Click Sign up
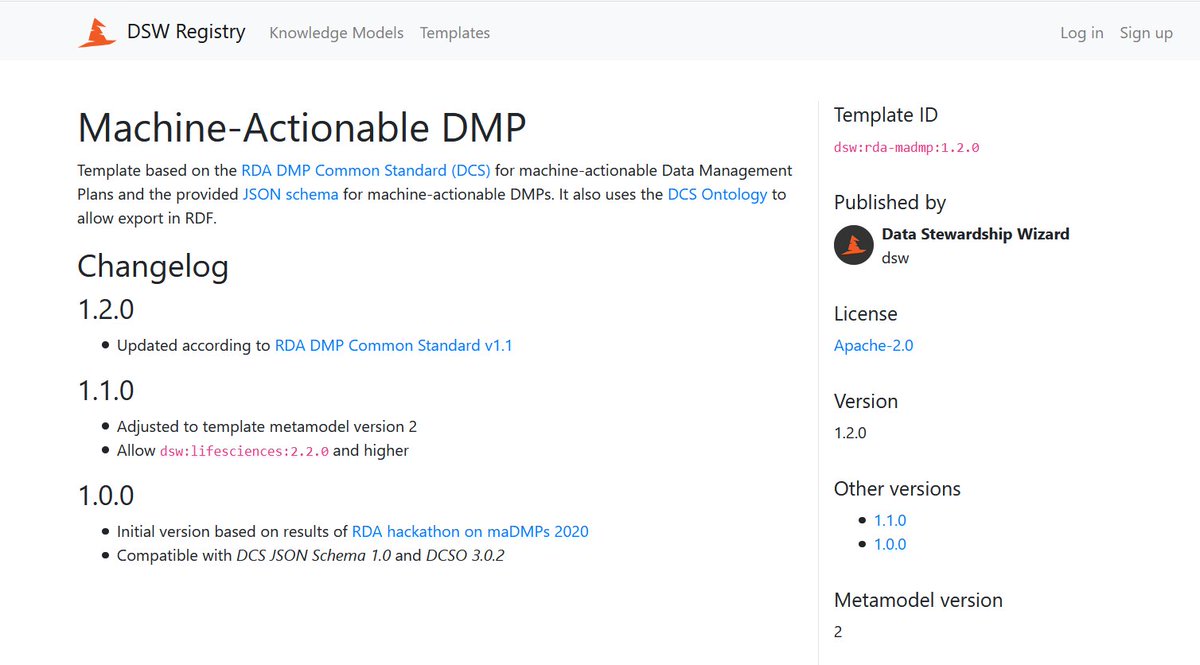 pyautogui.click(x=1146, y=33)
